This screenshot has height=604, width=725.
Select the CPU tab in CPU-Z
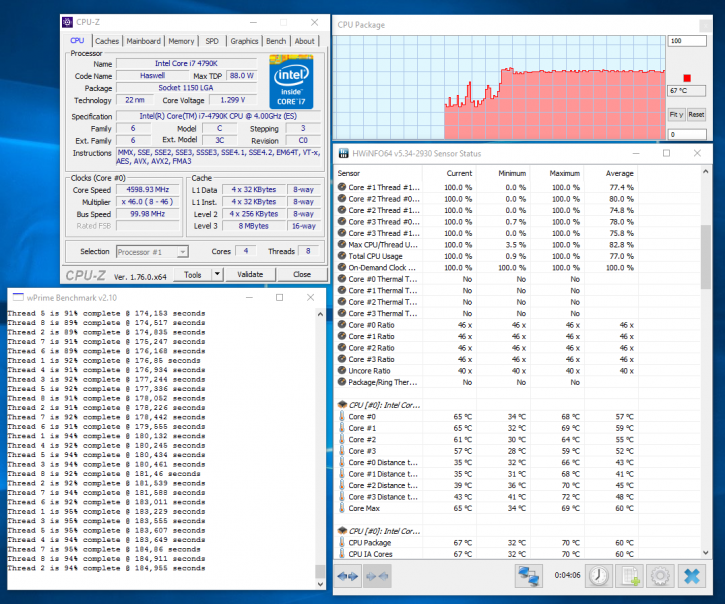(x=77, y=41)
